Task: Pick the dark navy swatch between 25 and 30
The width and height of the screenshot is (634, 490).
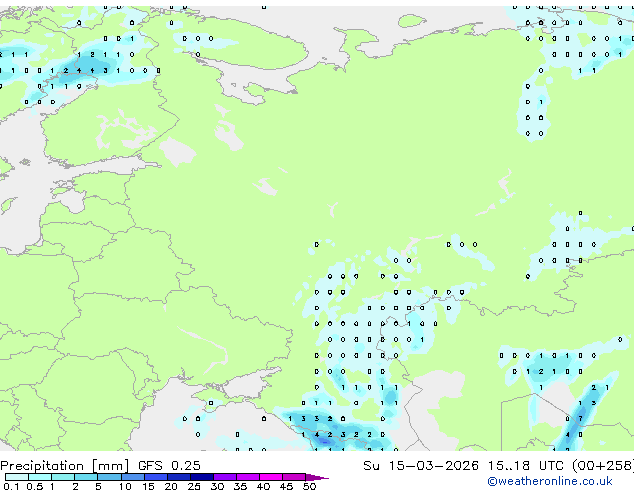Action: tap(202, 477)
